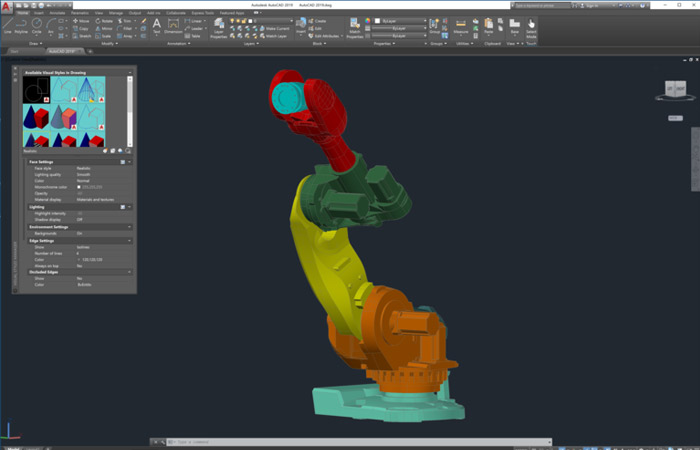Image resolution: width=700 pixels, height=450 pixels.
Task: Toggle the Shadow display setting row
Action: (x=80, y=219)
